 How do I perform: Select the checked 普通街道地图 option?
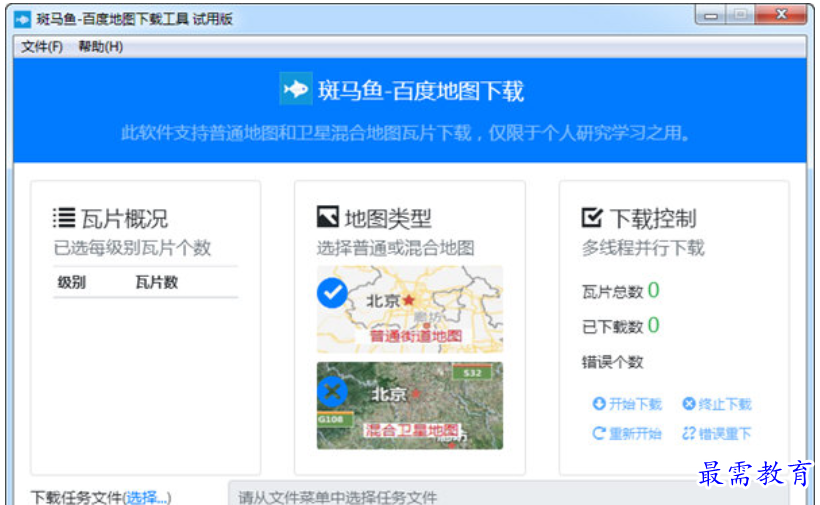click(332, 293)
